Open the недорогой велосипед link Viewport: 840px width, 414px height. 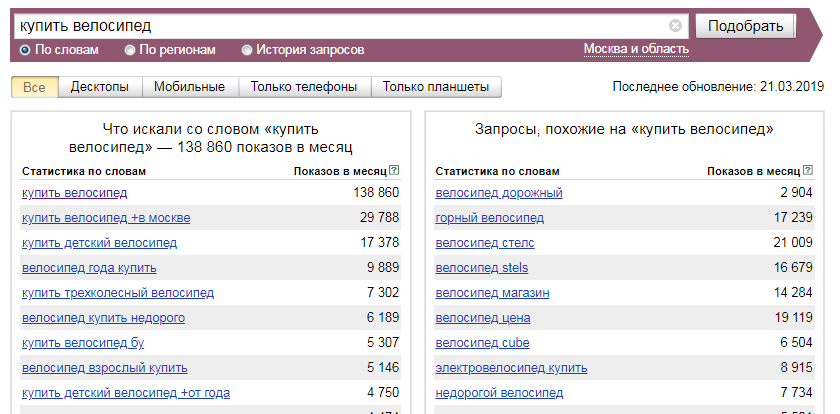click(499, 393)
